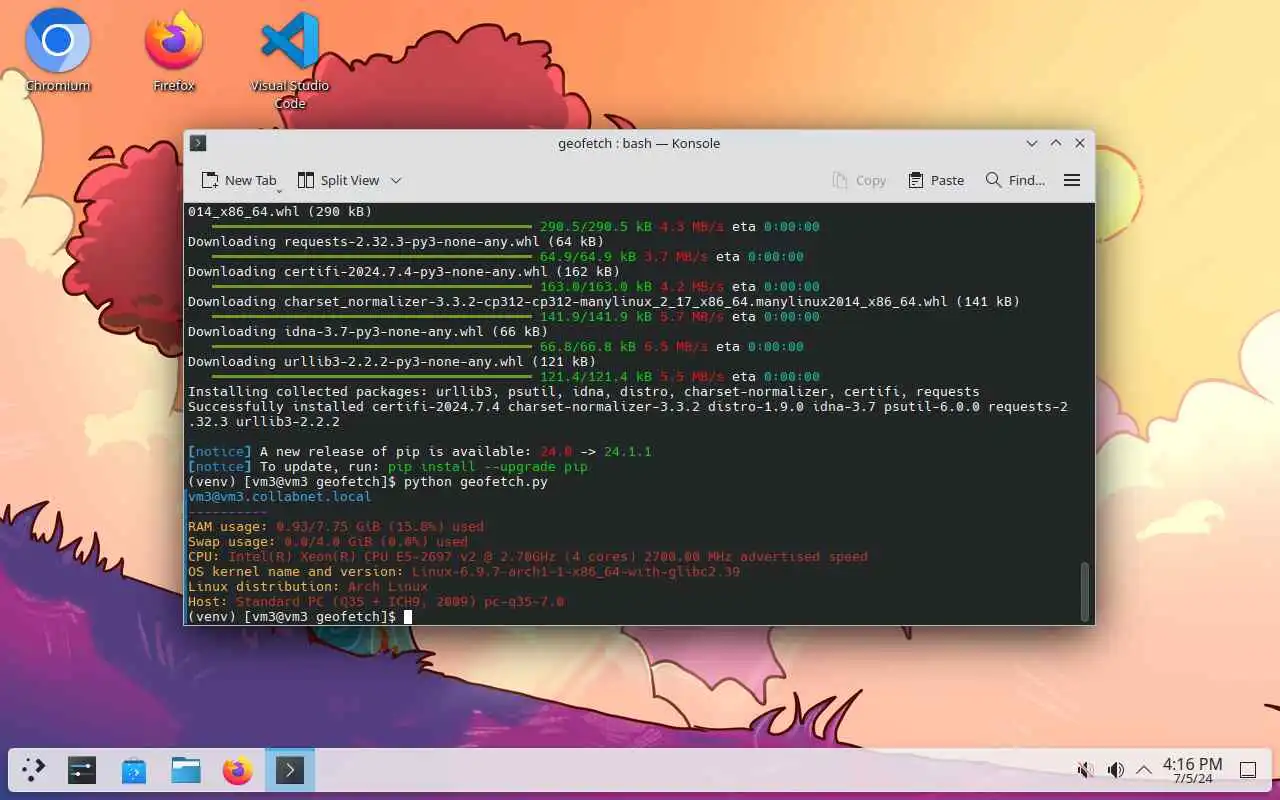The image size is (1280, 800).
Task: Open Visual Studio Code desktop icon
Action: click(290, 60)
